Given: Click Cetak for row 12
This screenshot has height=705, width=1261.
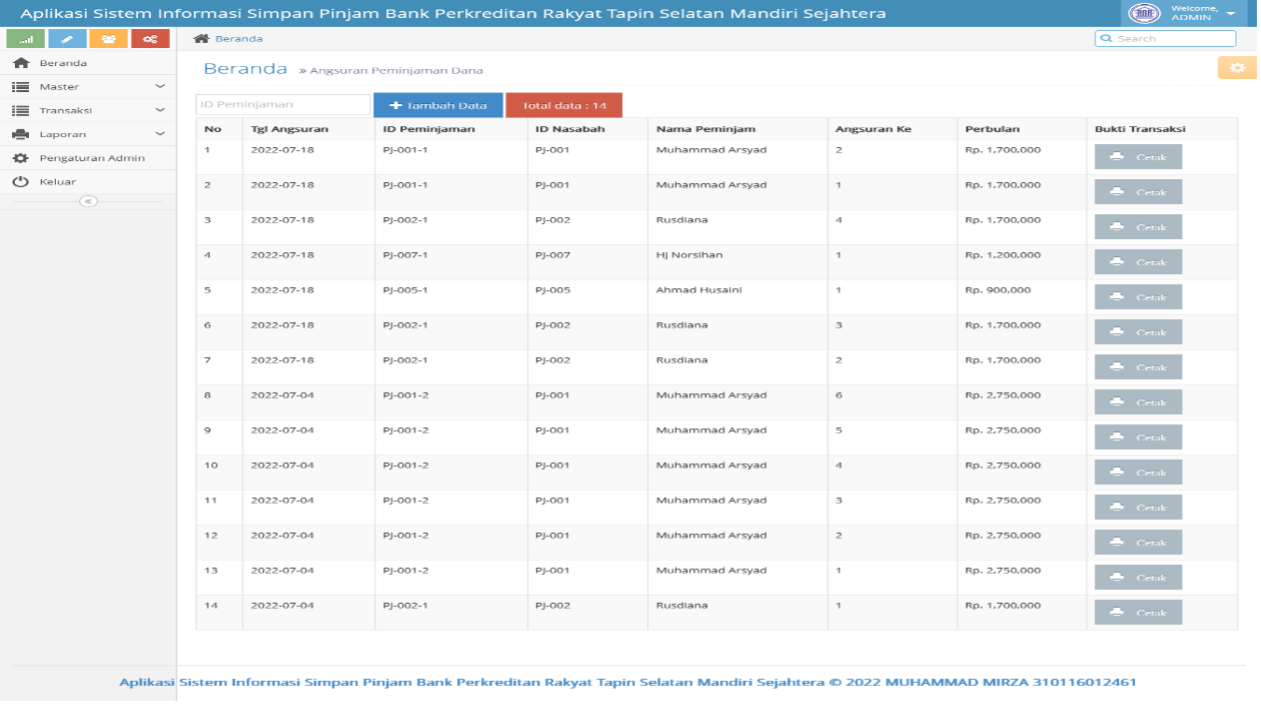Looking at the screenshot, I should [1138, 542].
